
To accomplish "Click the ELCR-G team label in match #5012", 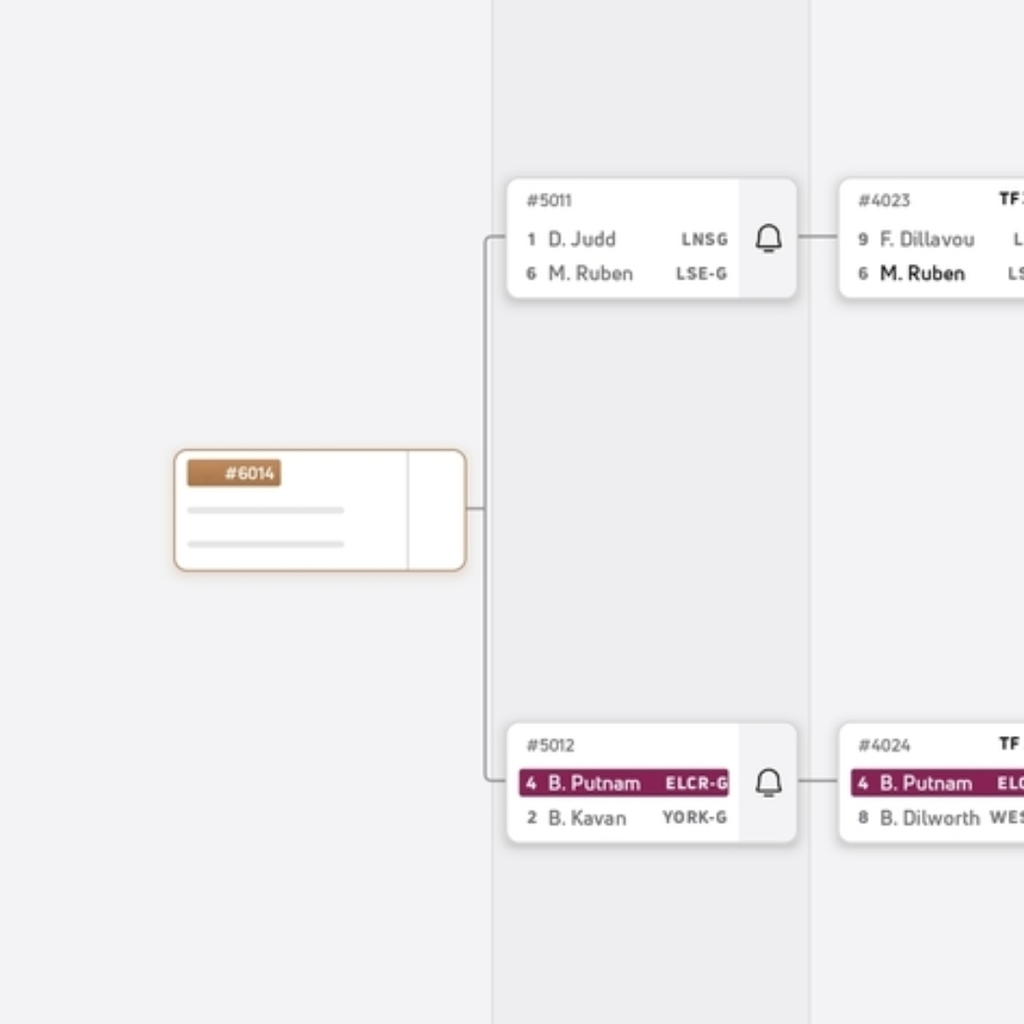I will click(696, 783).
